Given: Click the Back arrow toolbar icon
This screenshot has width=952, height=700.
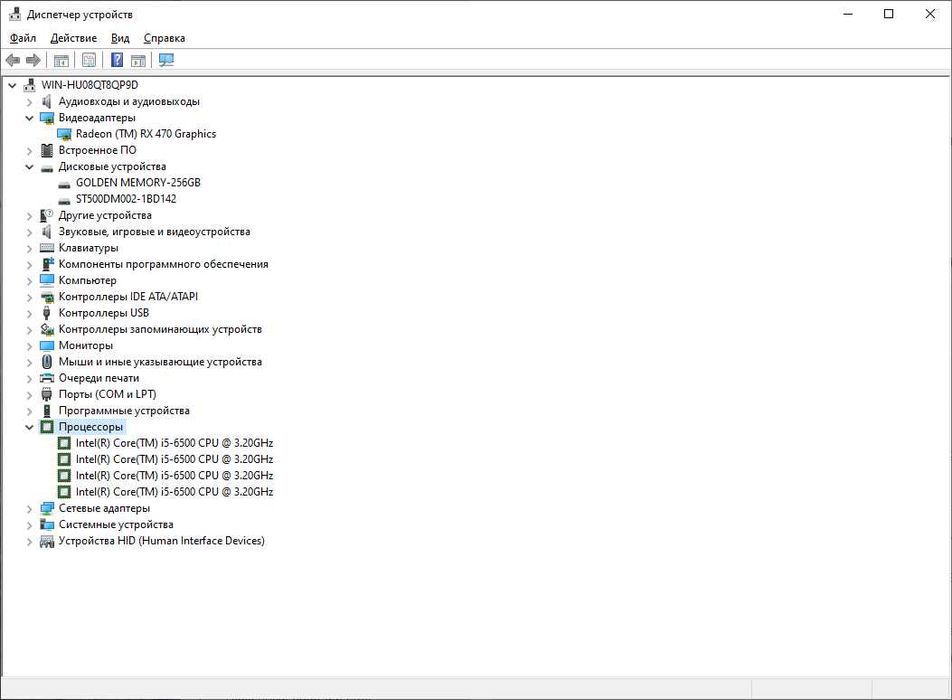Looking at the screenshot, I should coord(13,60).
